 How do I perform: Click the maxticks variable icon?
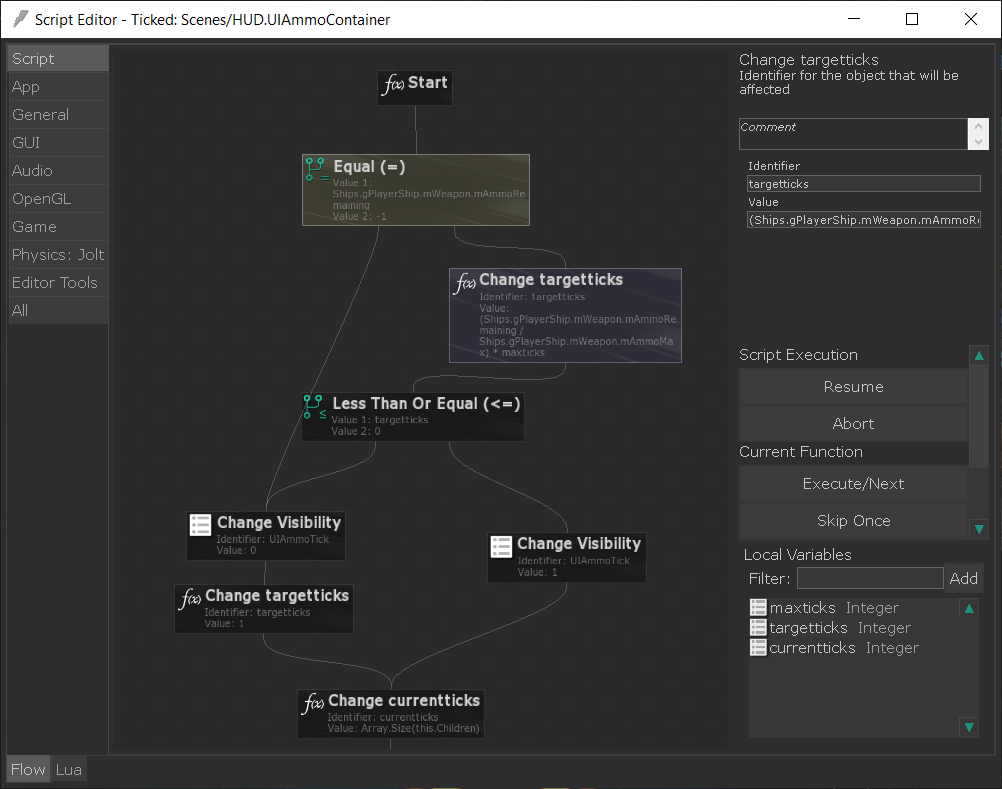click(758, 608)
